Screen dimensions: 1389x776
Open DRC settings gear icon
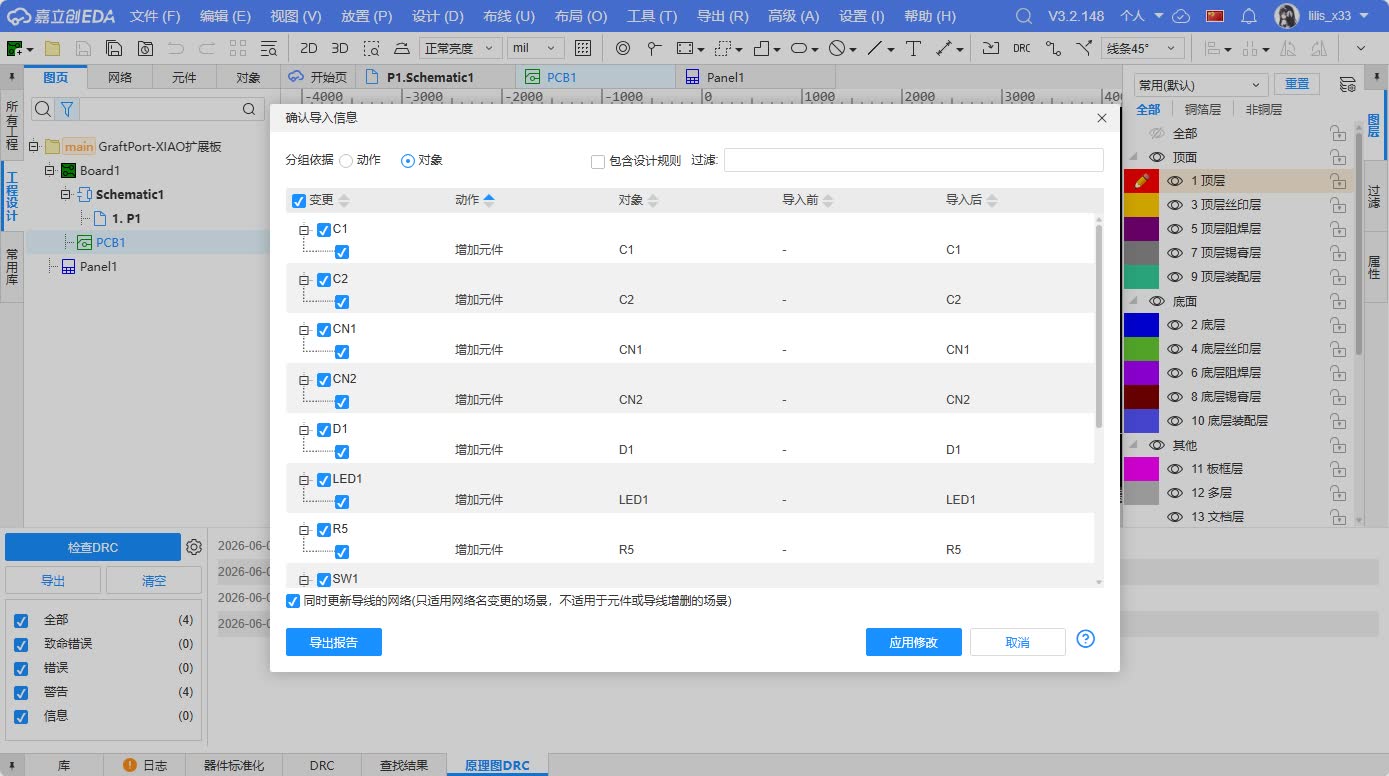(x=194, y=547)
